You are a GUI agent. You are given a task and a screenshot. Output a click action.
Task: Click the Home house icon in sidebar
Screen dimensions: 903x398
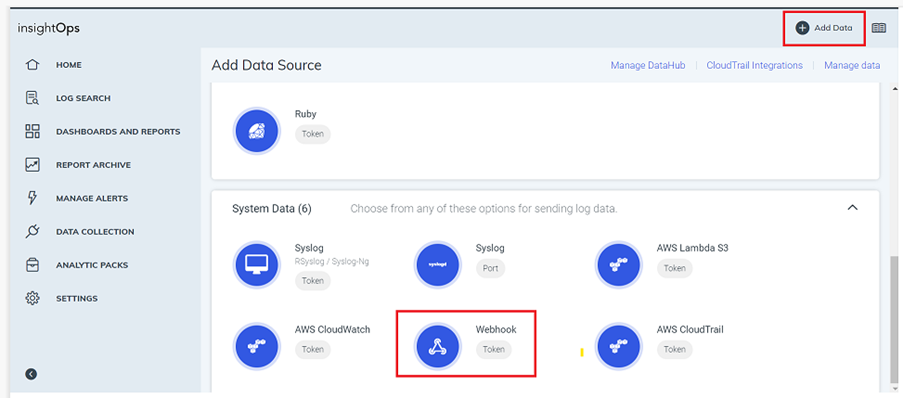tap(32, 65)
